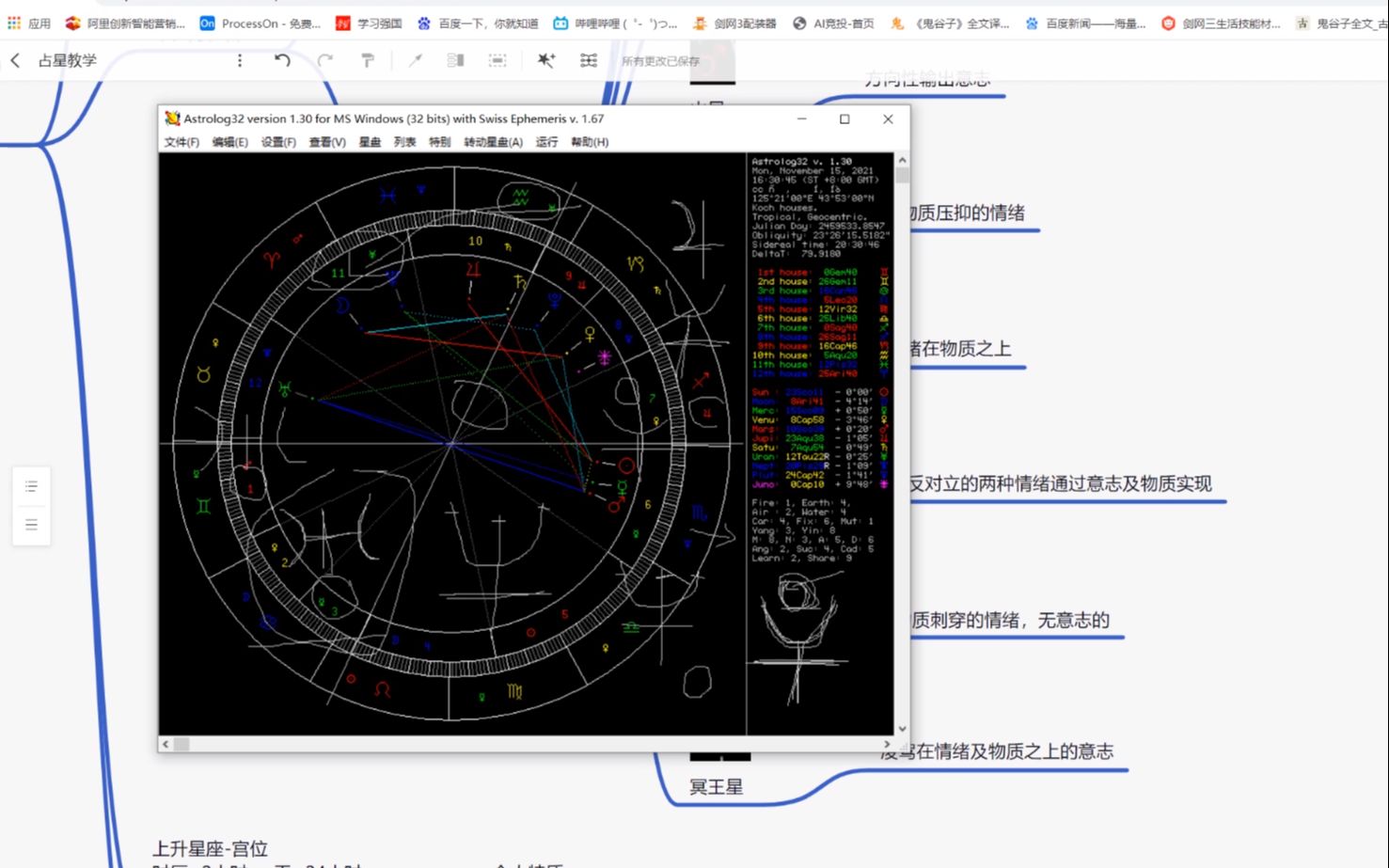Select the node ending 在物质之上
Image resolution: width=1389 pixels, height=868 pixels.
tap(961, 349)
